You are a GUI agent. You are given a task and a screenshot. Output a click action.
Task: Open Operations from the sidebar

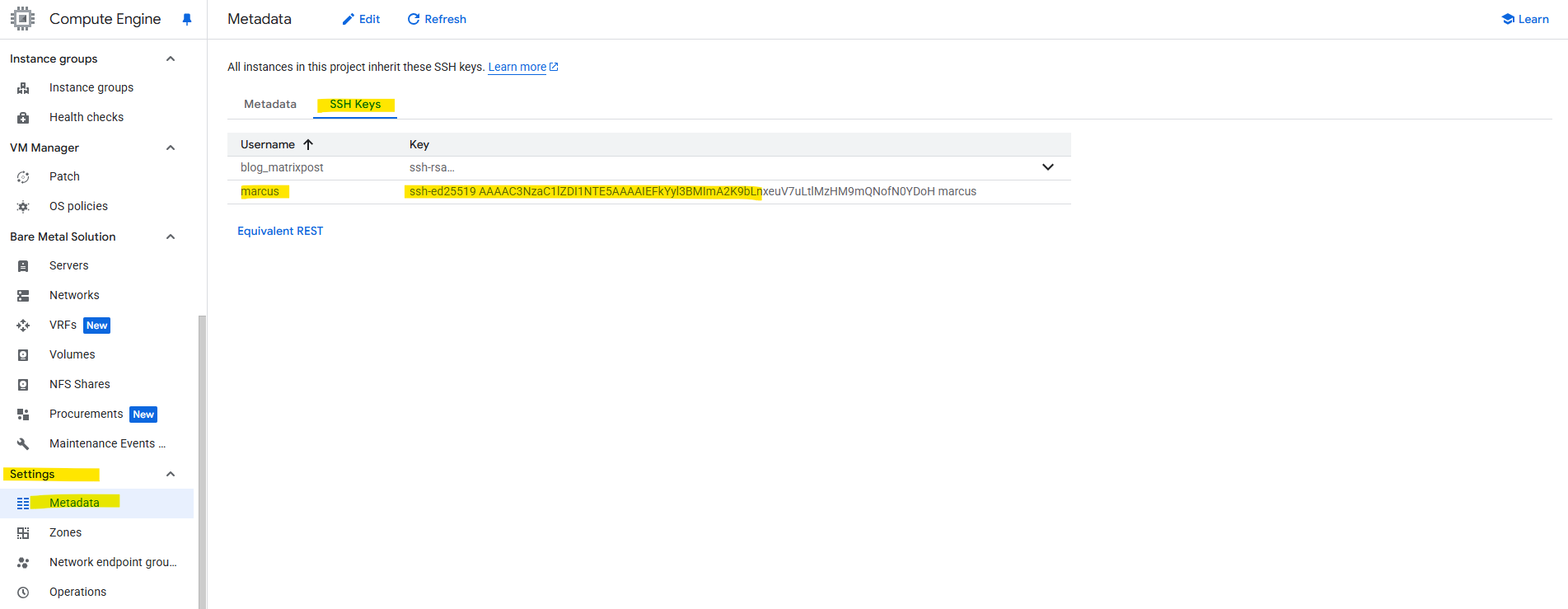tap(77, 592)
